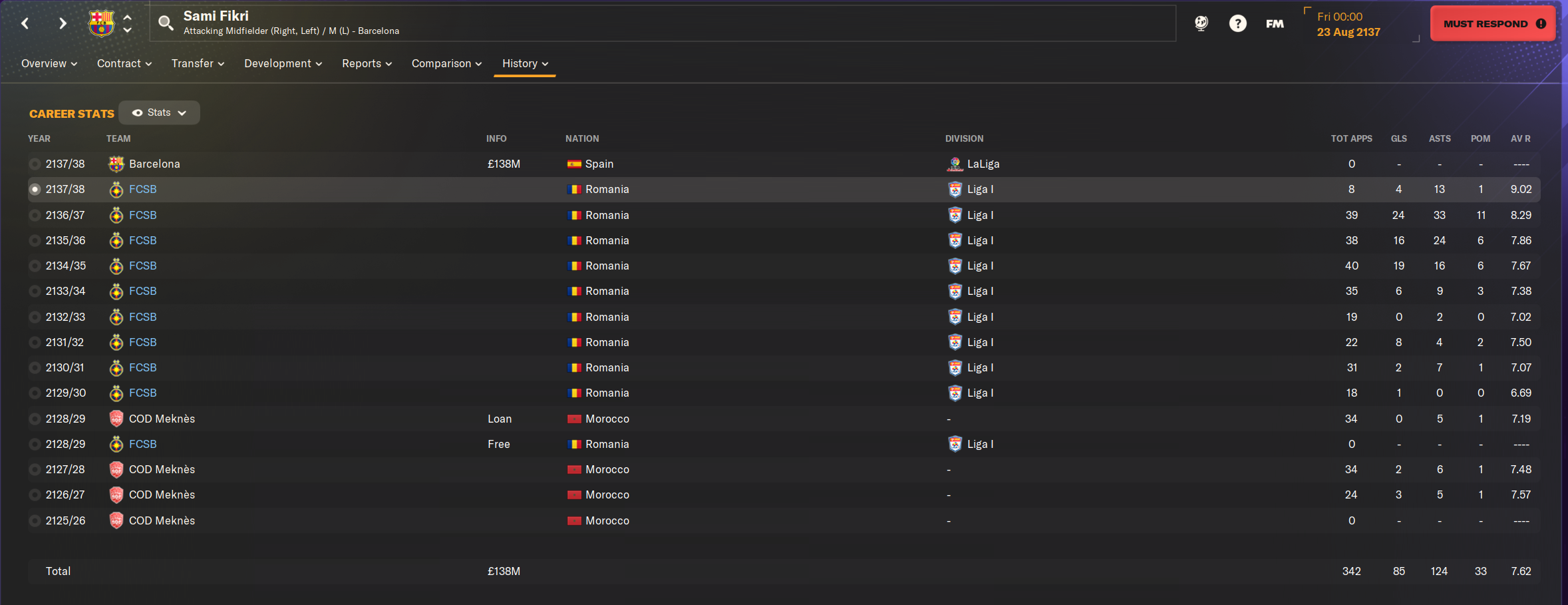Click the LaLiga division logo

point(955,164)
